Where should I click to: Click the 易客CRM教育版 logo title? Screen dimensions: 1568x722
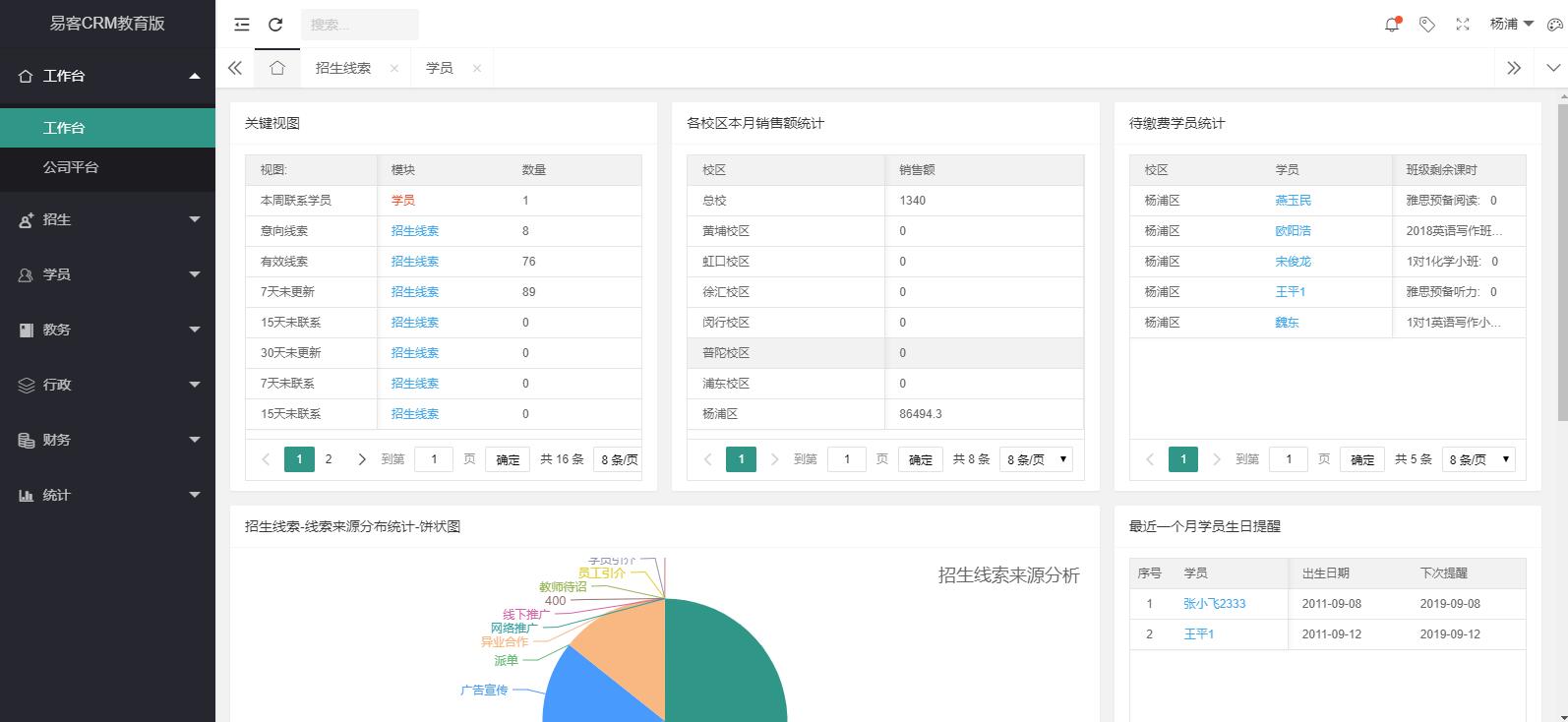click(107, 24)
